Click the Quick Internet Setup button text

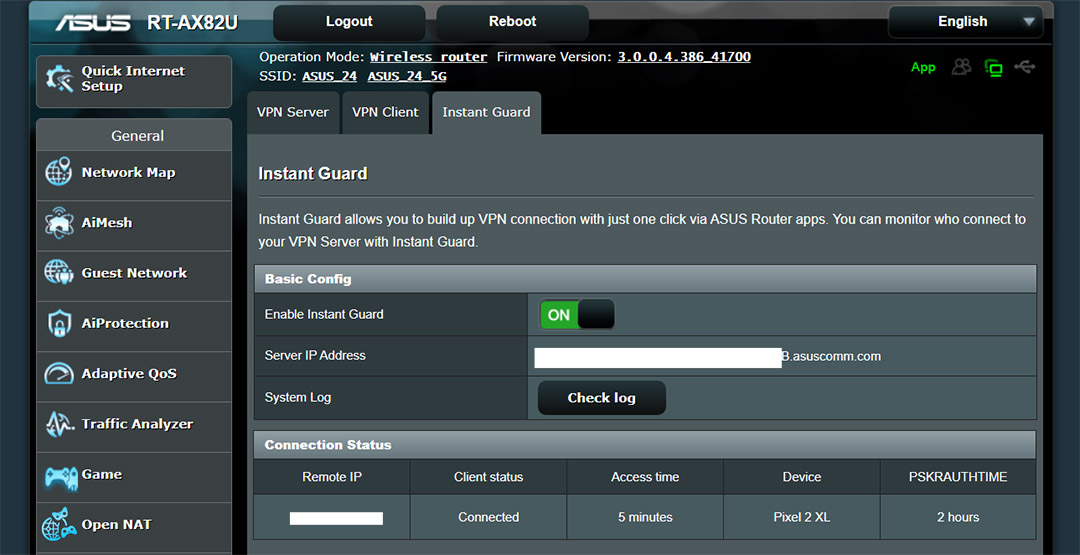(133, 78)
